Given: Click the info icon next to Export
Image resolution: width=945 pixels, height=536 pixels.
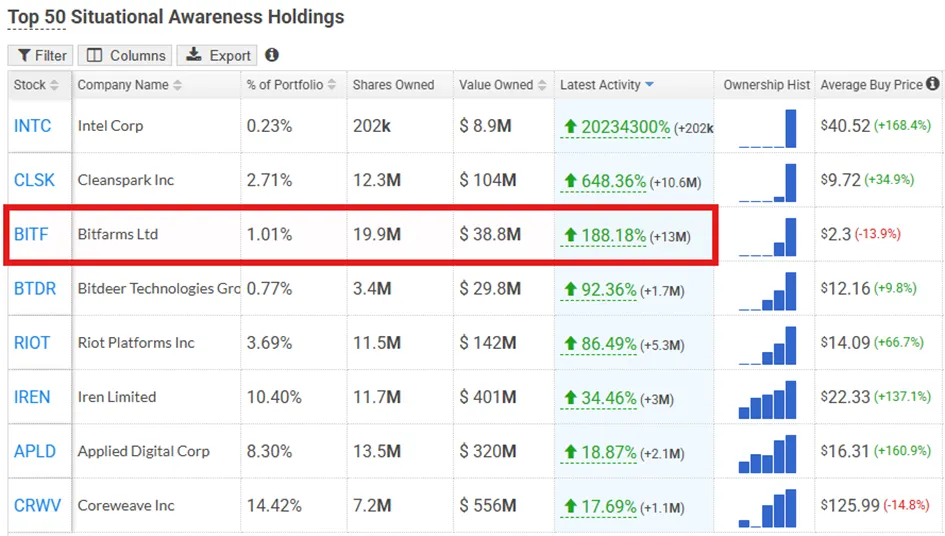Looking at the screenshot, I should point(272,55).
